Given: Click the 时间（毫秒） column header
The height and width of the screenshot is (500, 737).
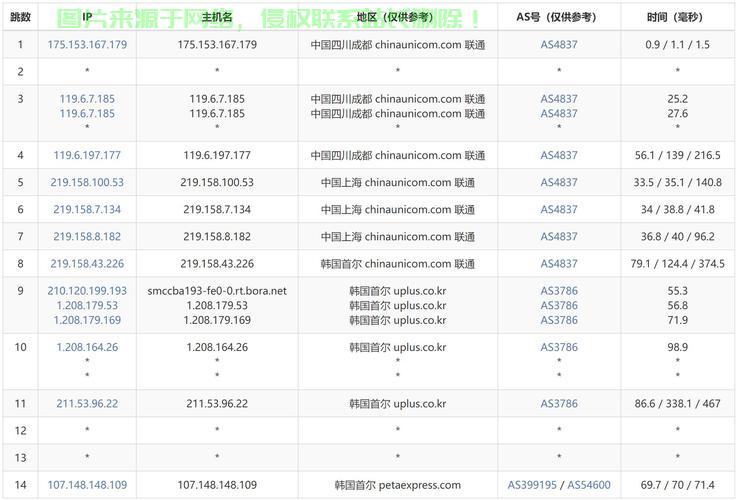Looking at the screenshot, I should [x=677, y=18].
